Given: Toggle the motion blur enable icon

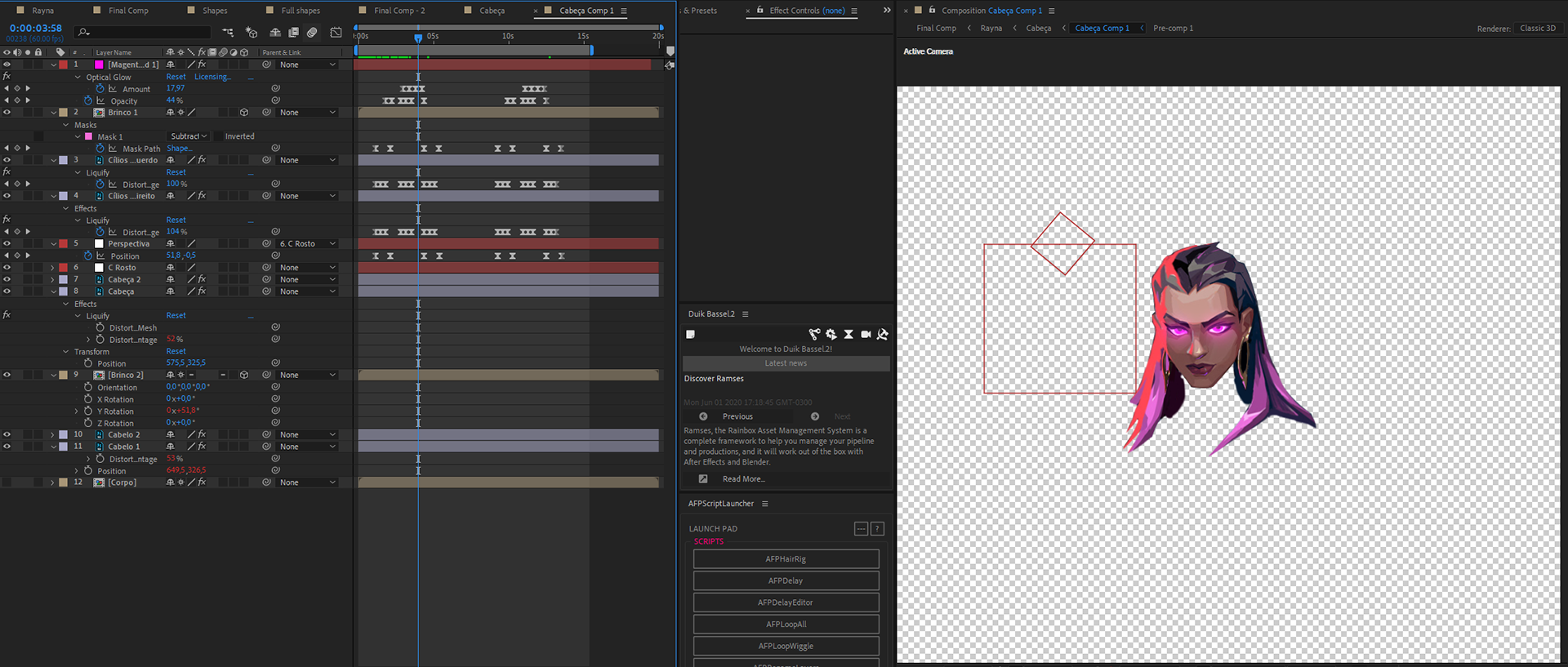Looking at the screenshot, I should pyautogui.click(x=312, y=33).
